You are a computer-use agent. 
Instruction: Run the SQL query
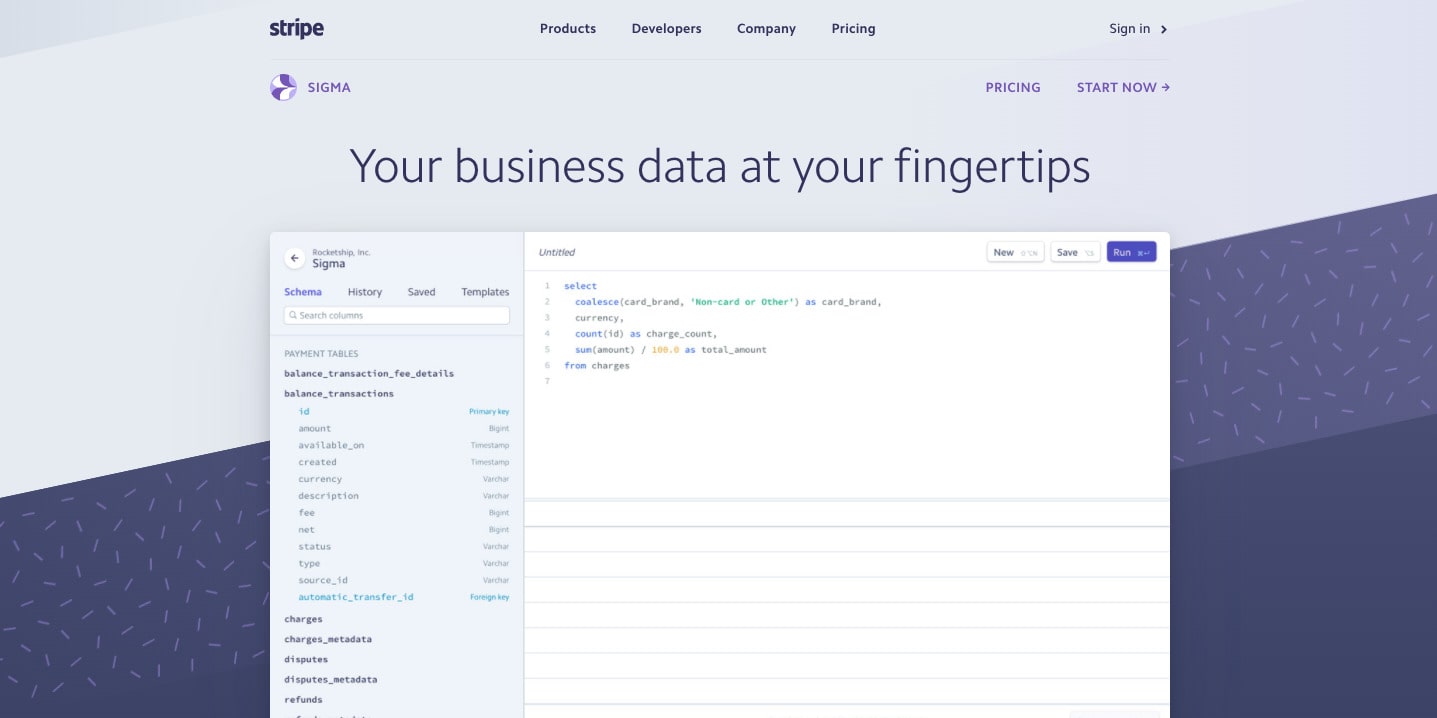coord(1131,252)
